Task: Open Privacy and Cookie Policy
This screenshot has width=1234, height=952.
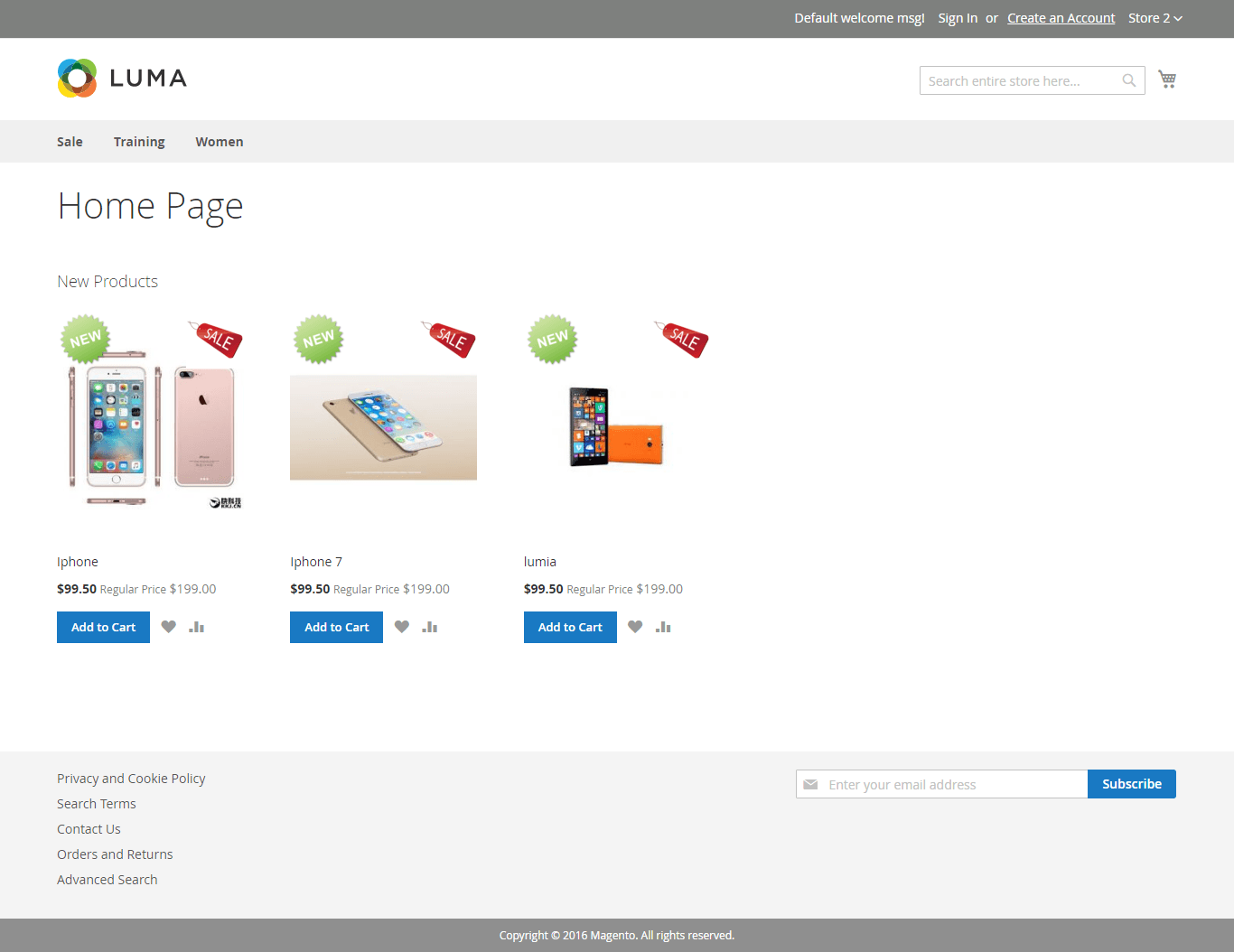Action: pyautogui.click(x=131, y=779)
